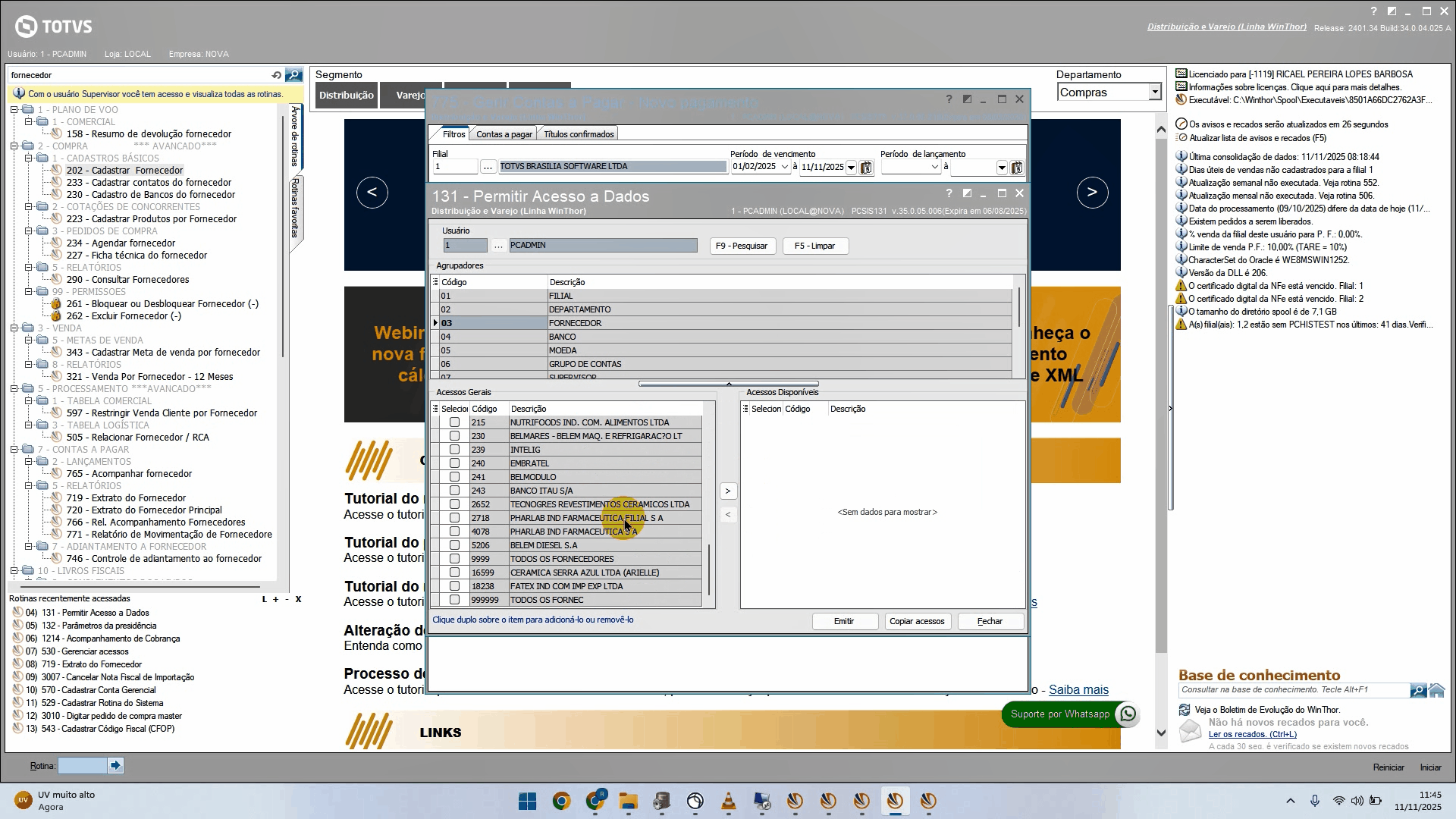Select the Títulos confirmados tab
This screenshot has width=1456, height=819.
(578, 134)
